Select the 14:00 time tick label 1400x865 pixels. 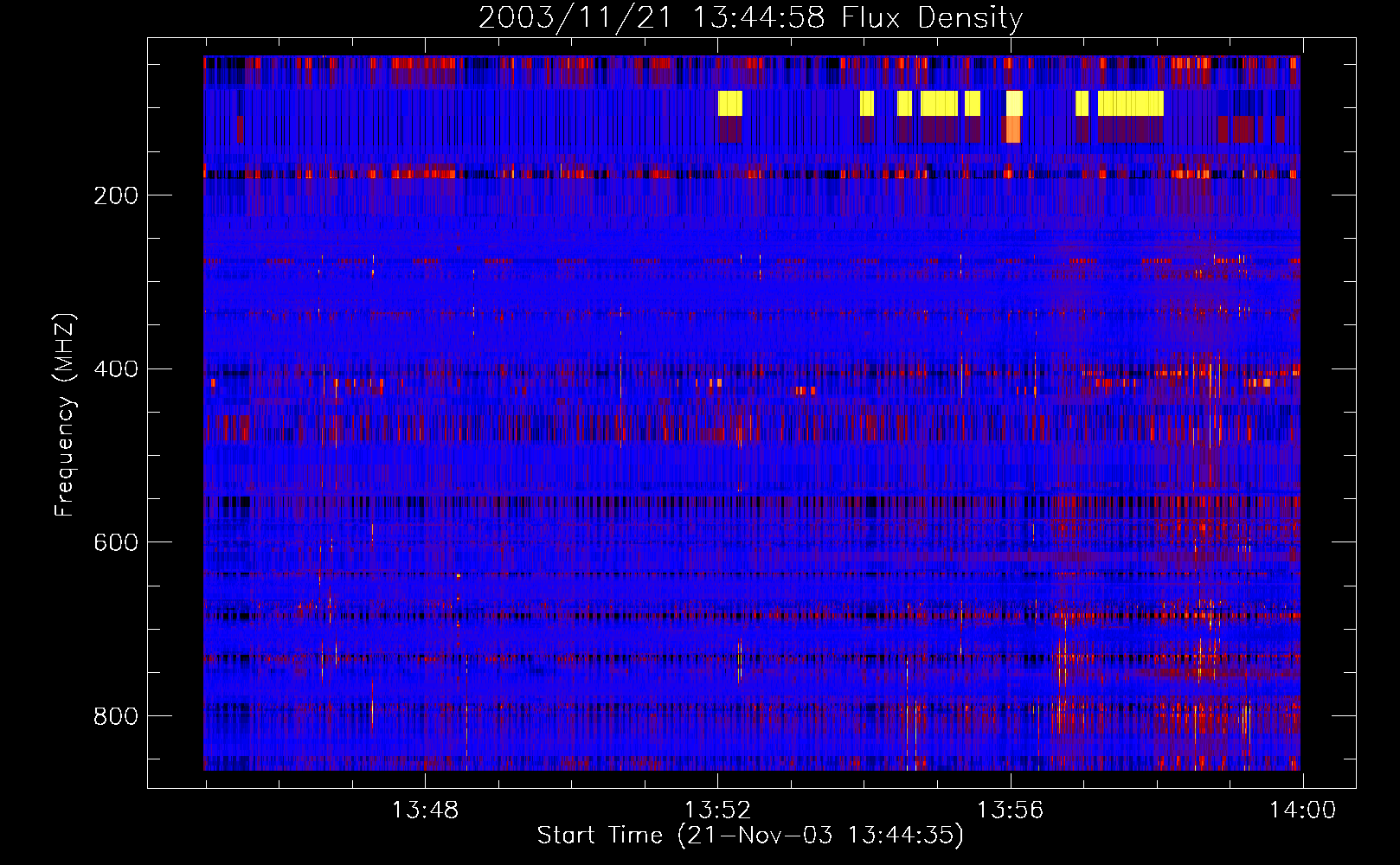(1302, 811)
